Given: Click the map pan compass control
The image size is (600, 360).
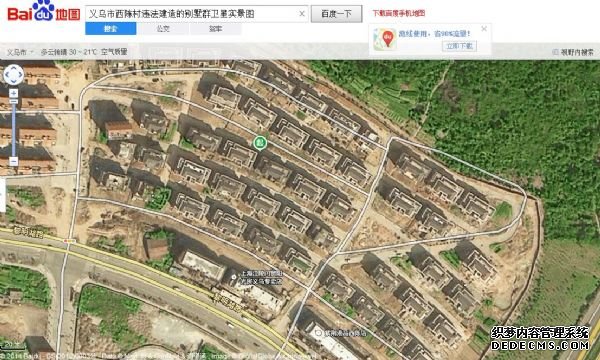Looking at the screenshot, I should tap(13, 75).
